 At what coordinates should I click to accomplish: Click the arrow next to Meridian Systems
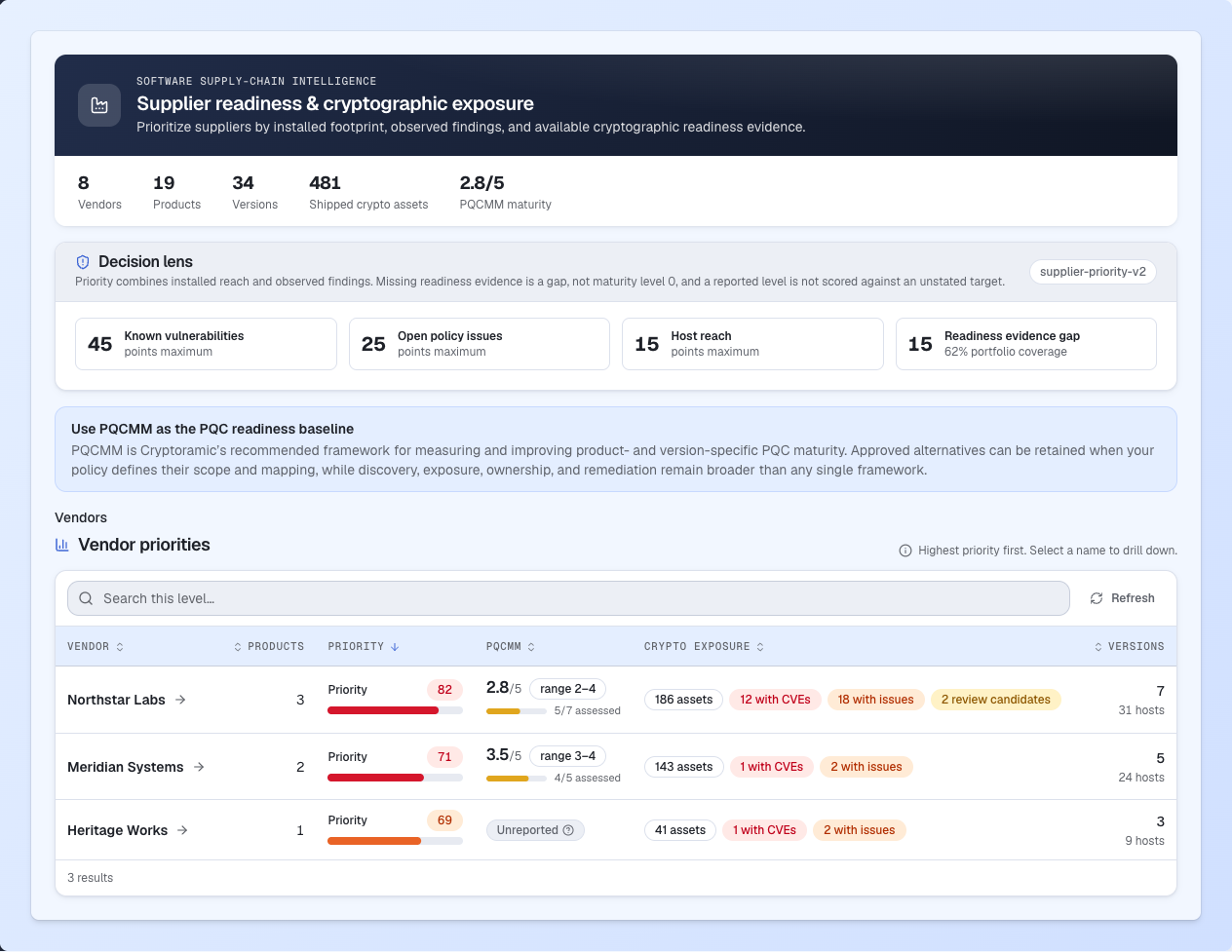point(199,767)
